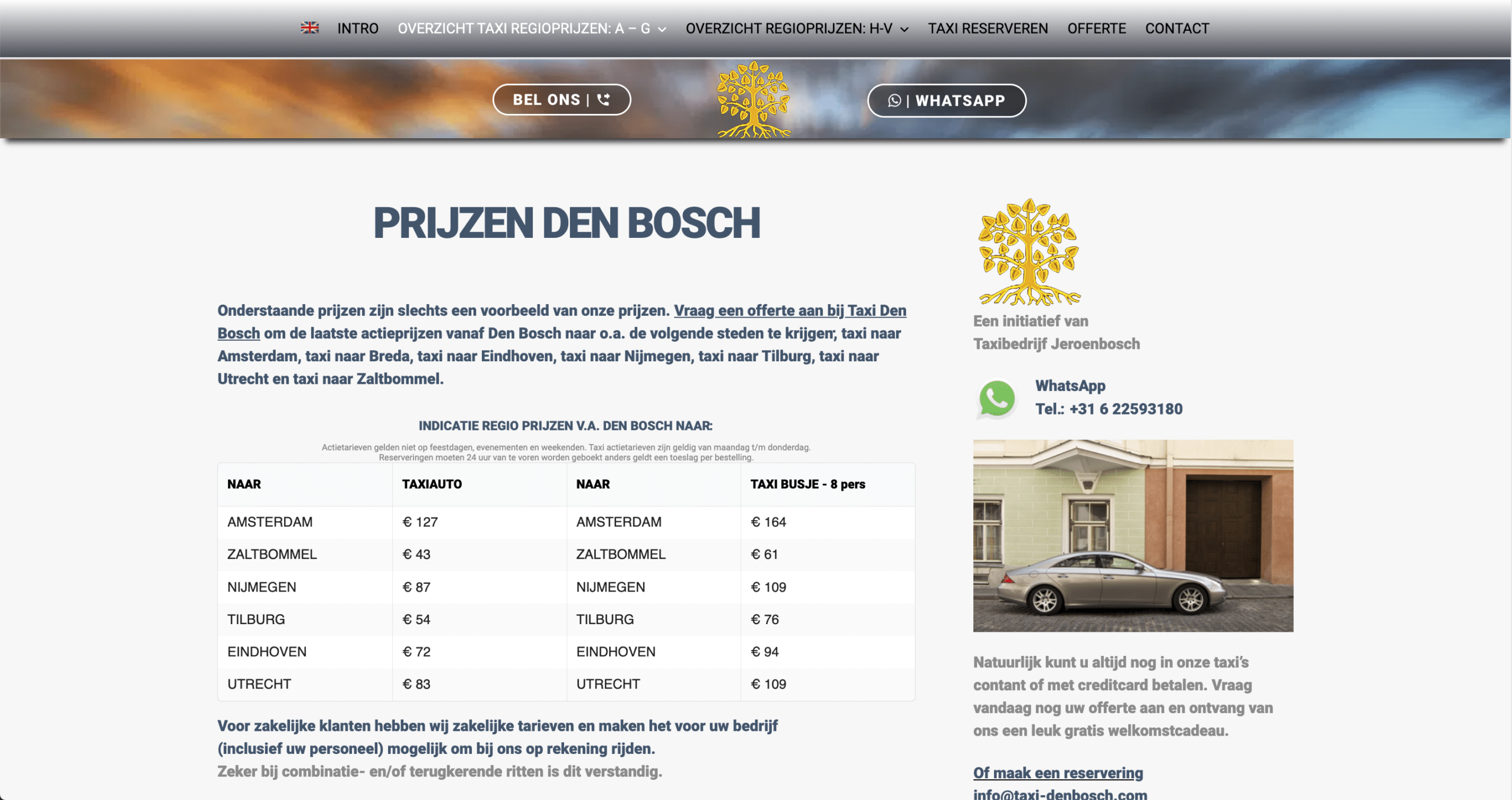The image size is (1512, 800).
Task: Switch language via the UK flag icon
Action: click(309, 28)
